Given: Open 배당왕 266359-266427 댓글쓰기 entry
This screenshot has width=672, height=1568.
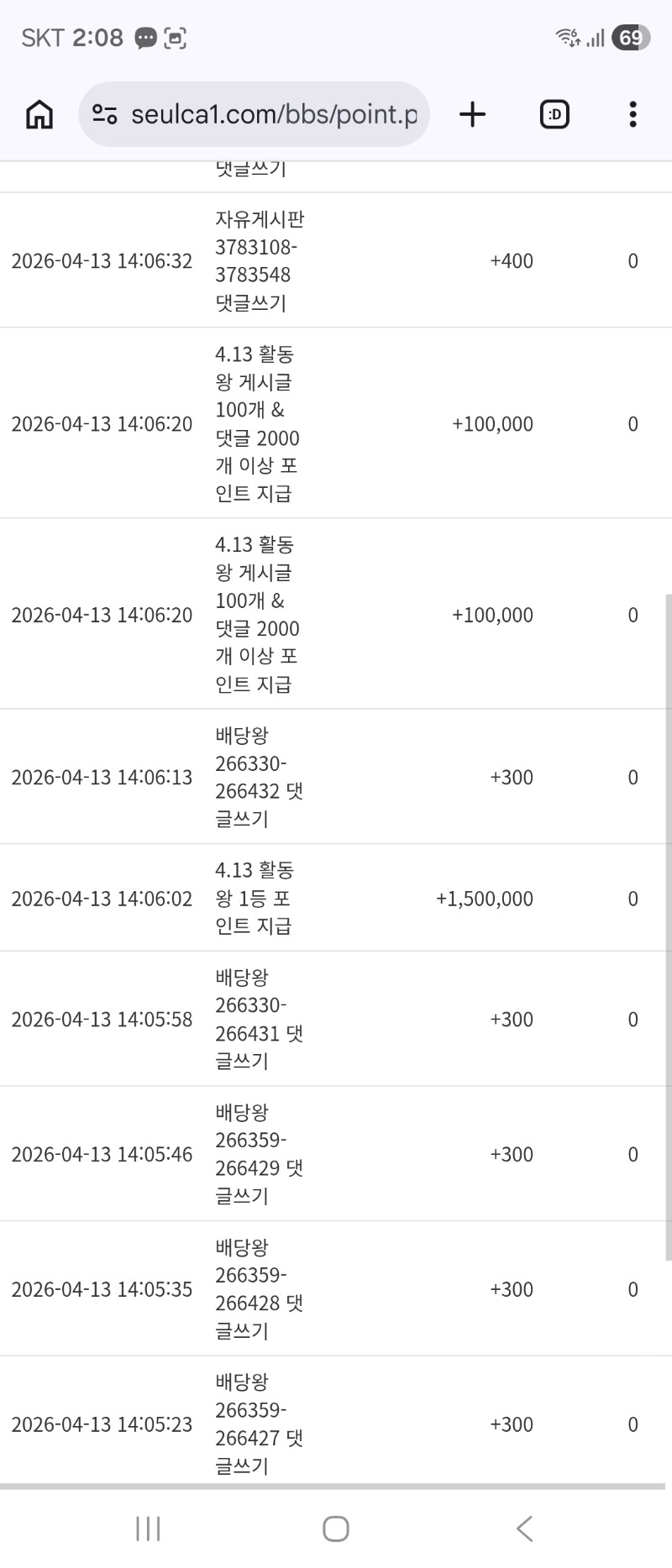Looking at the screenshot, I should point(259,1424).
